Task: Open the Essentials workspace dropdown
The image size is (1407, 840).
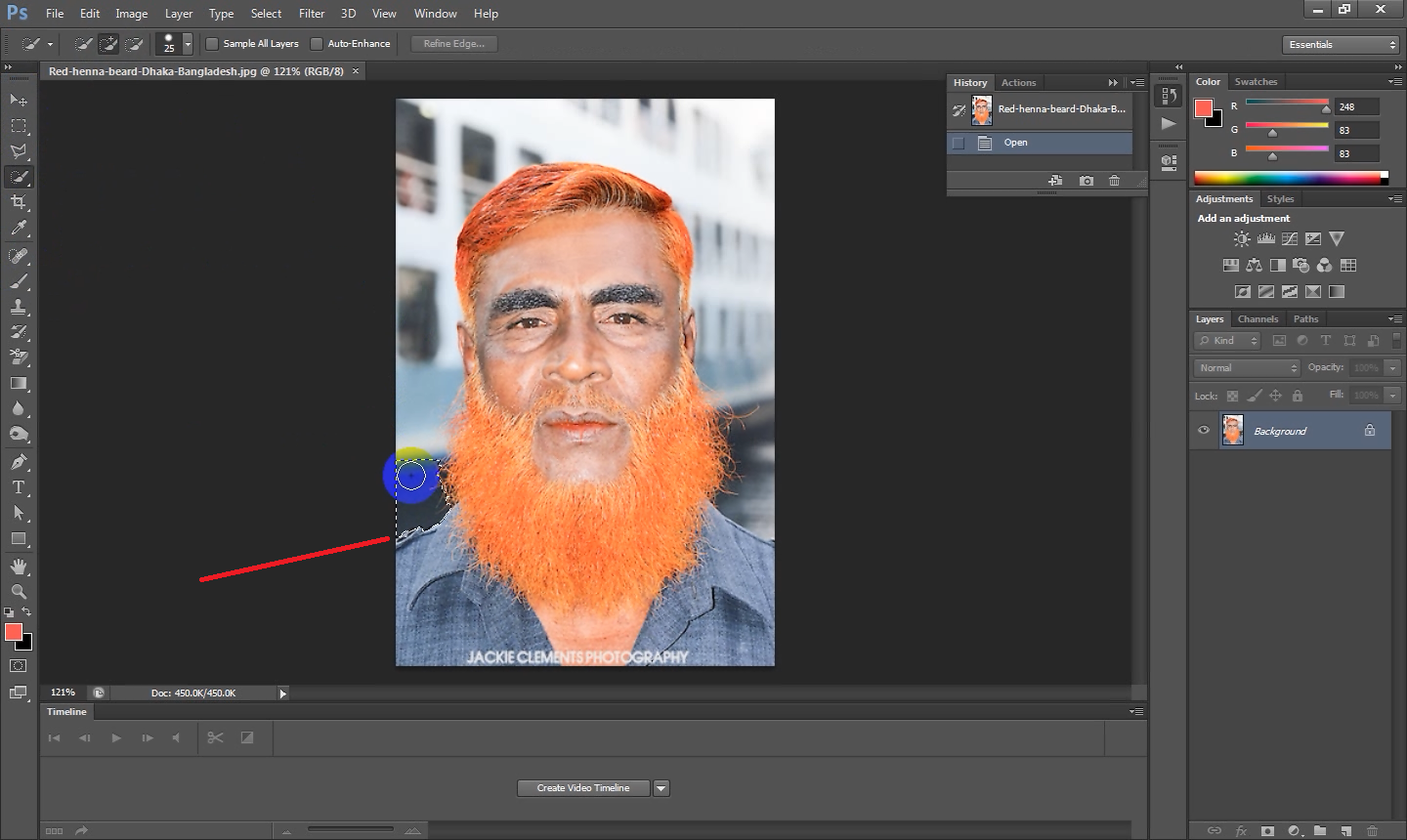Action: (x=1342, y=45)
